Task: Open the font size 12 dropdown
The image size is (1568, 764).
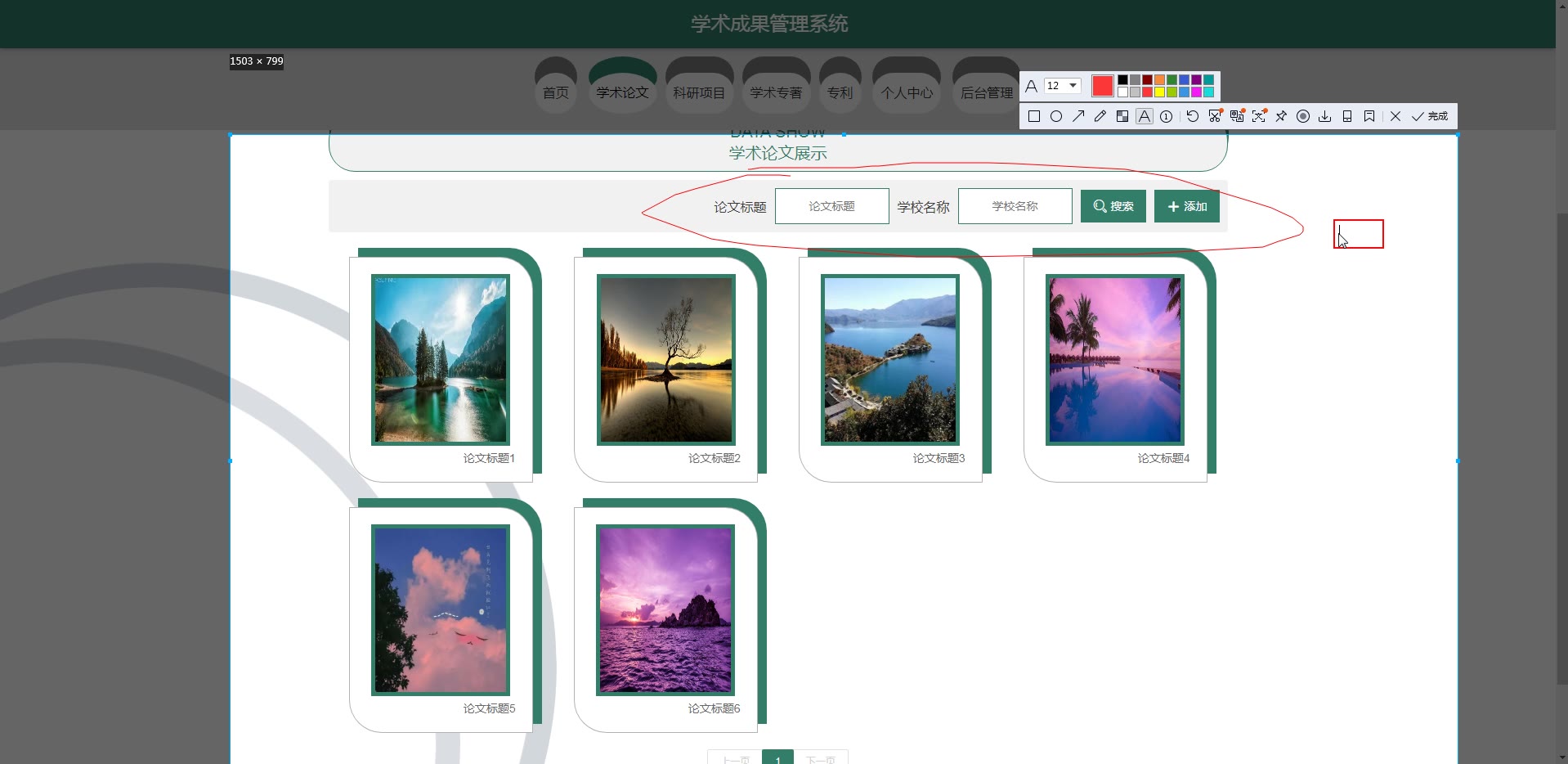Action: click(x=1062, y=86)
